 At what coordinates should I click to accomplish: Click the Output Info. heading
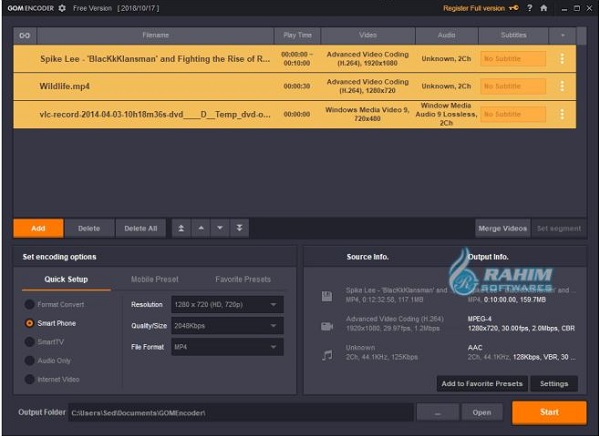(488, 257)
